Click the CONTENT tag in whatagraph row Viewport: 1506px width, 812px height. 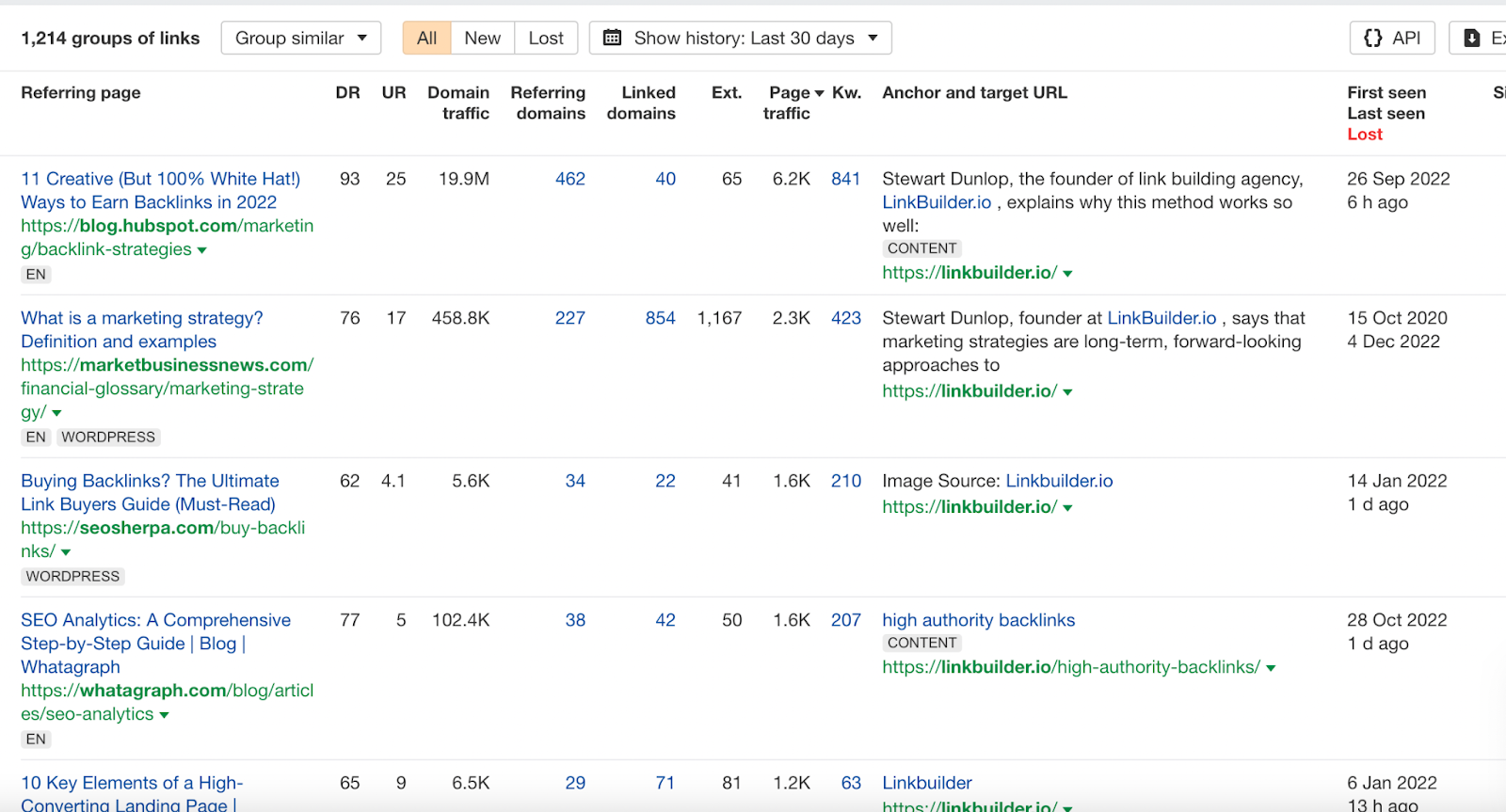[x=922, y=644]
